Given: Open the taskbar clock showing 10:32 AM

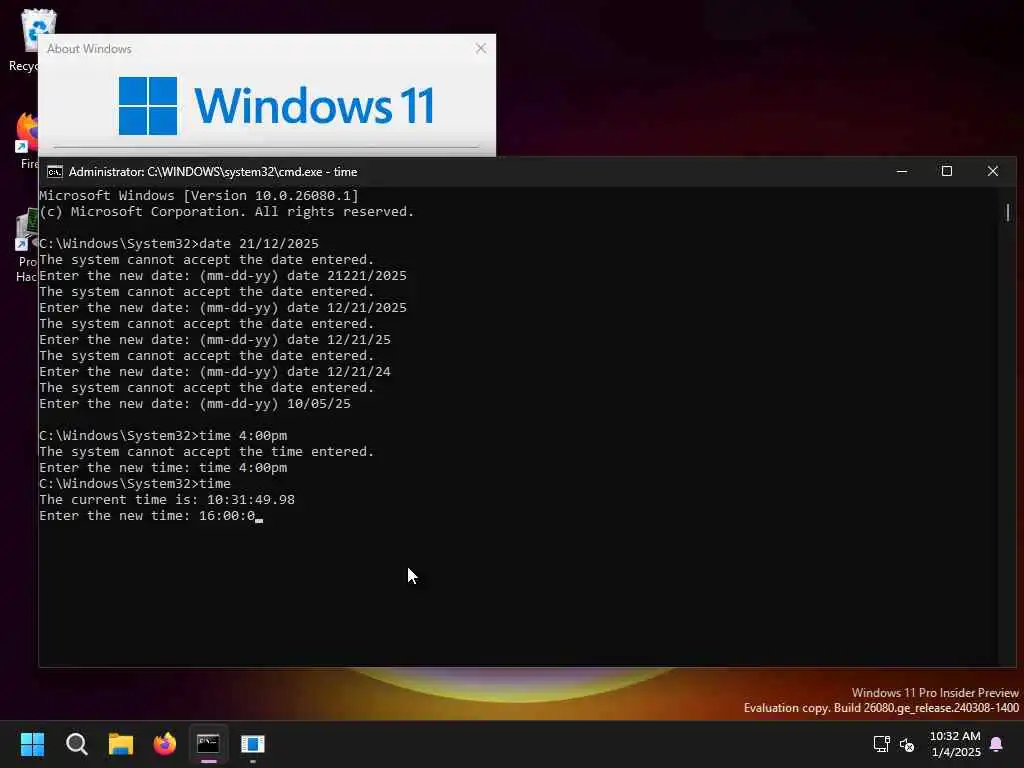Looking at the screenshot, I should (x=955, y=744).
